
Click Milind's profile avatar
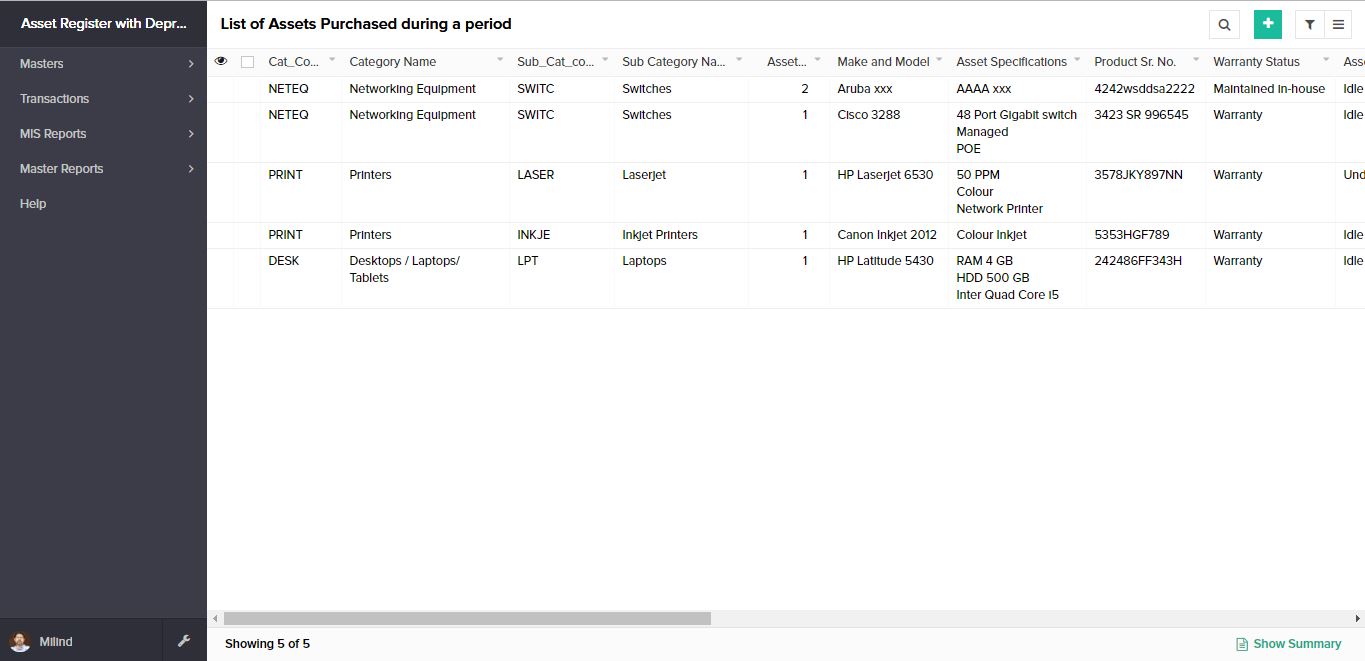(22, 640)
